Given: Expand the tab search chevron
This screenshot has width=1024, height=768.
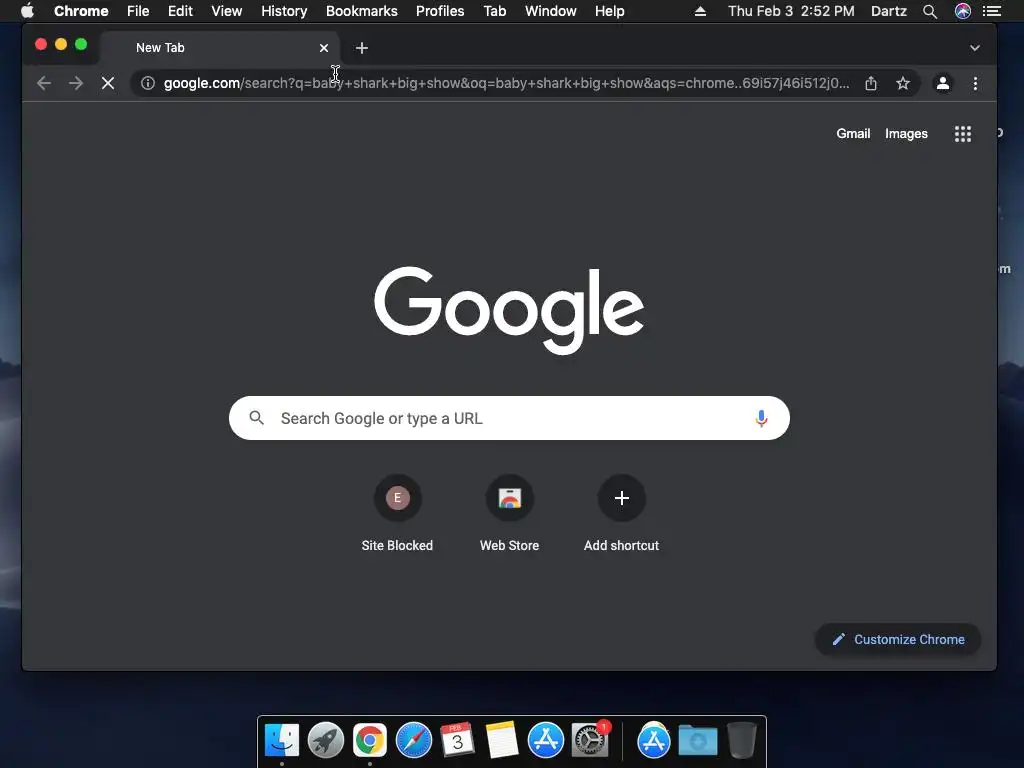Looking at the screenshot, I should tap(974, 48).
